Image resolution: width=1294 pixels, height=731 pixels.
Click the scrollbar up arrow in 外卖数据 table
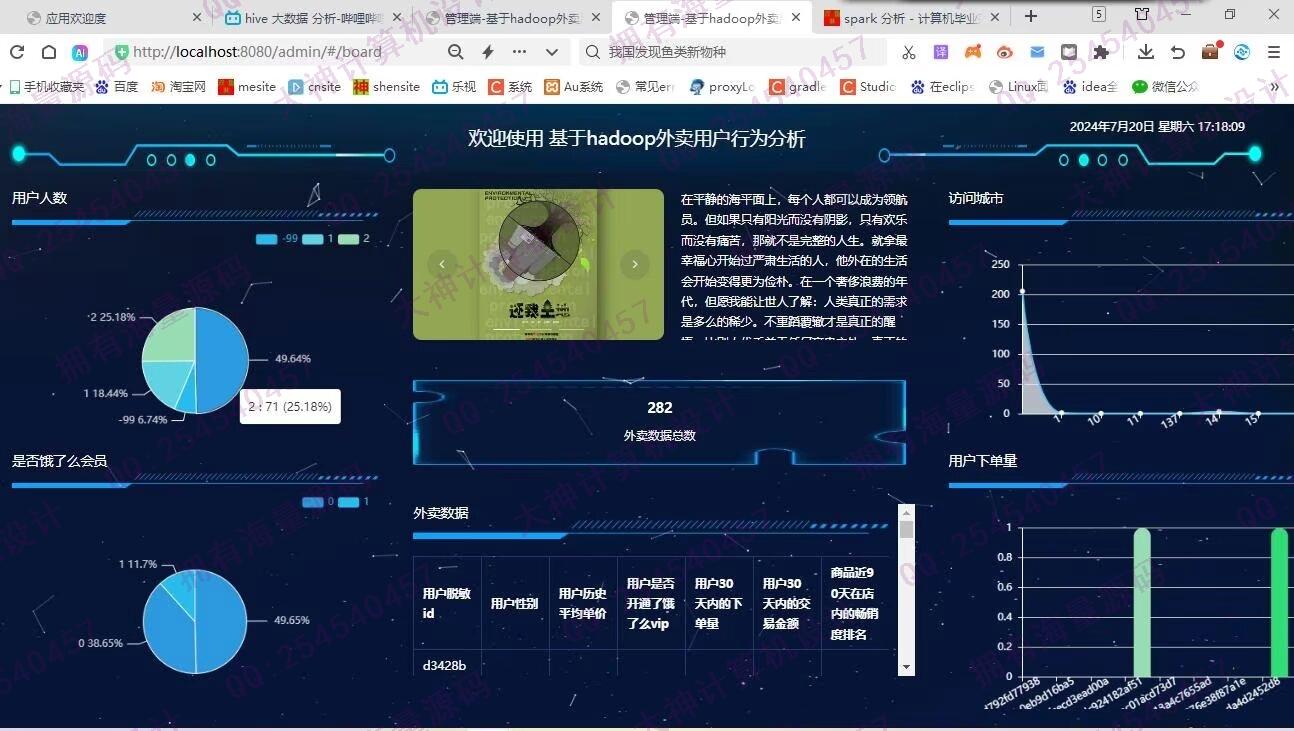[907, 511]
